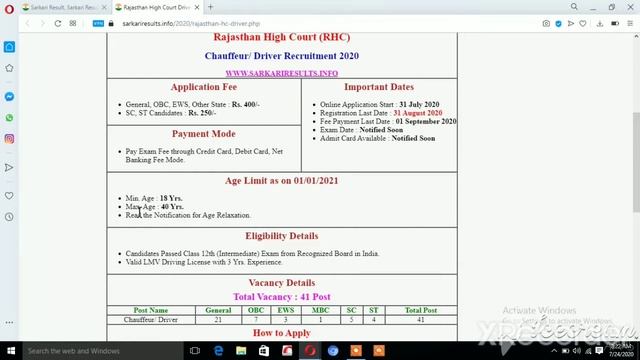Viewport: 640px width, 360px height.
Task: Add page to bookmarks heart icon
Action: click(583, 24)
